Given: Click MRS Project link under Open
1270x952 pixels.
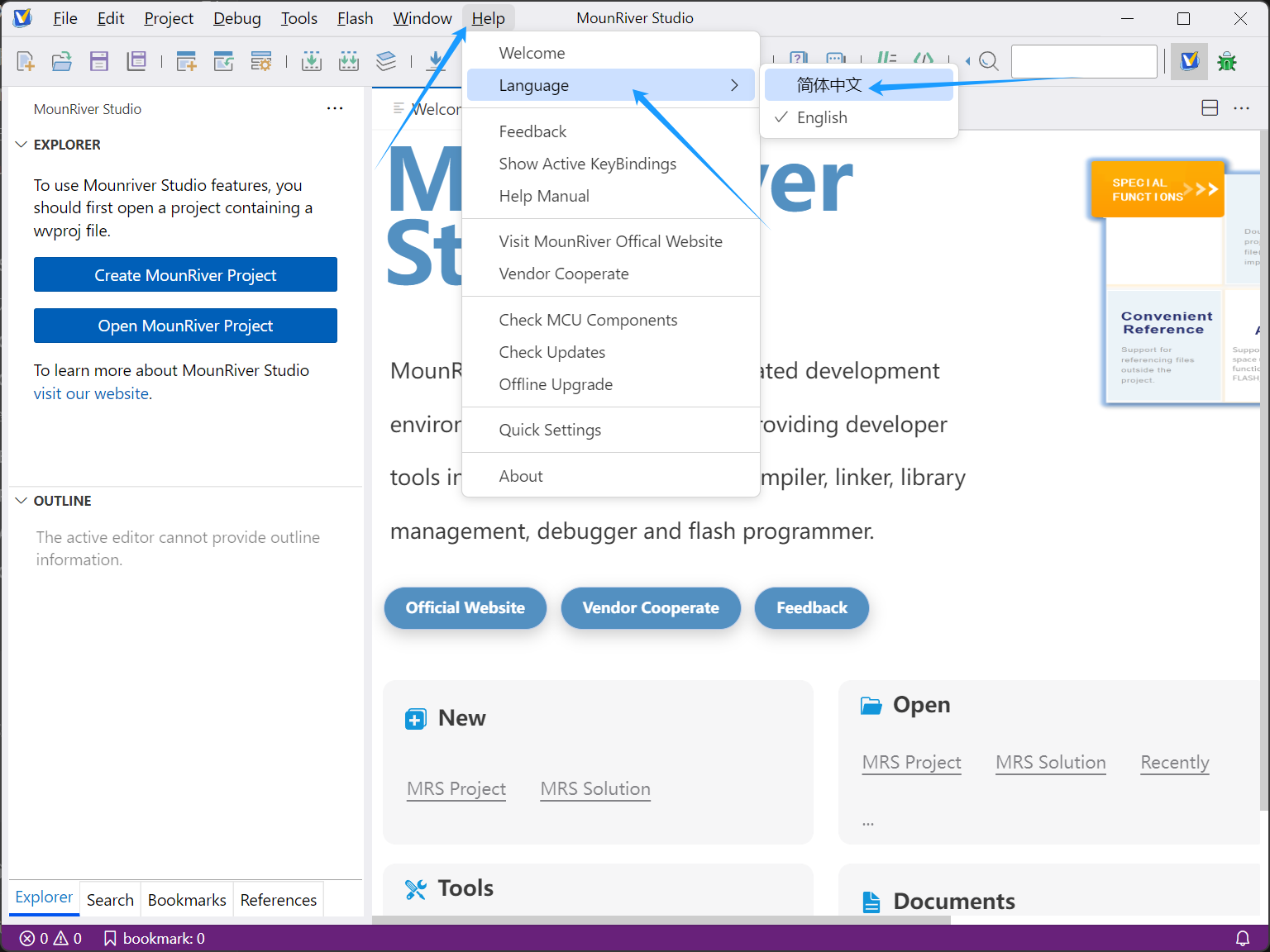Looking at the screenshot, I should [912, 762].
